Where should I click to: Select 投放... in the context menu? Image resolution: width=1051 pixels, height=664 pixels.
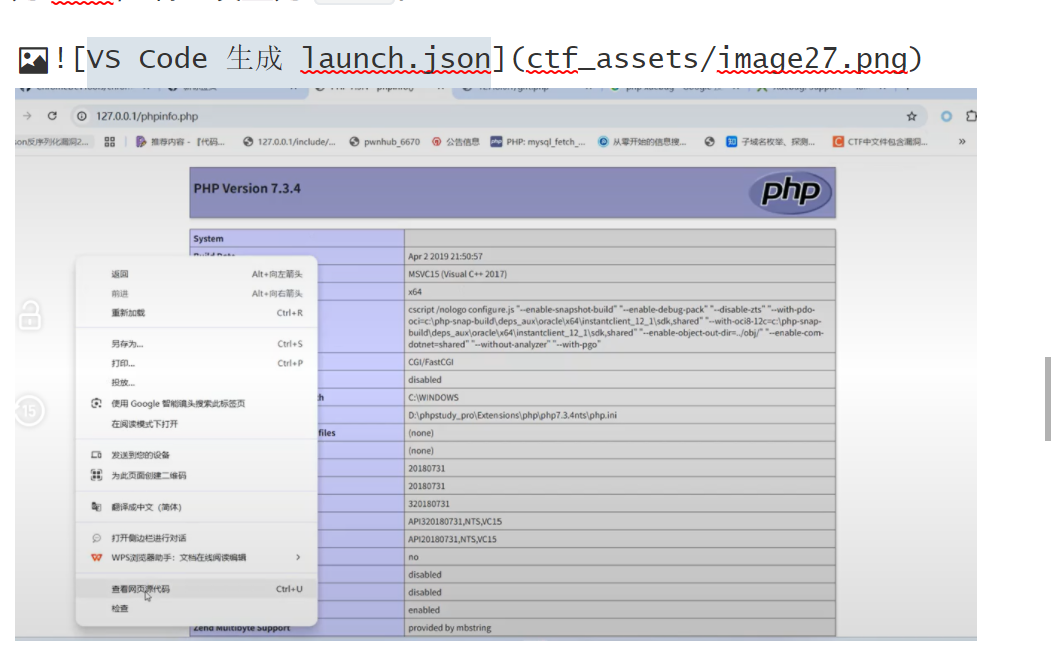point(196,383)
